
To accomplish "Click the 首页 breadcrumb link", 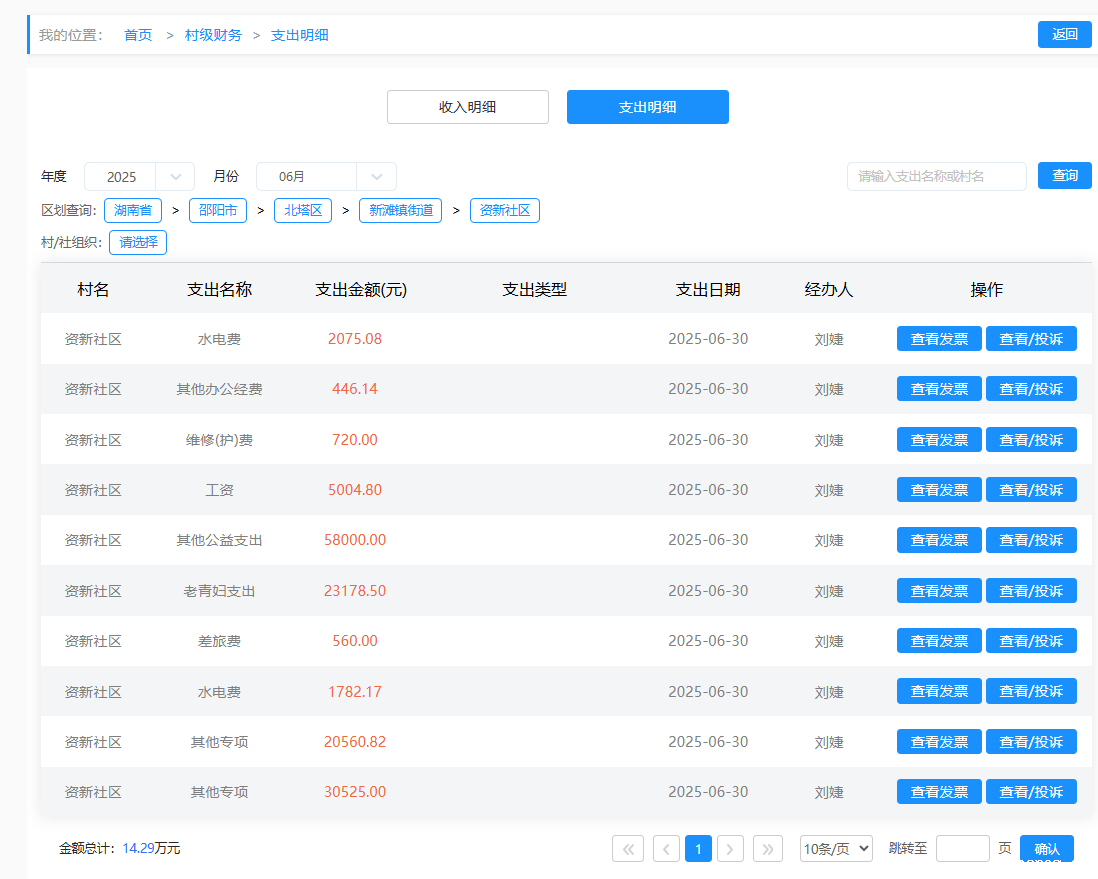I will [x=138, y=35].
